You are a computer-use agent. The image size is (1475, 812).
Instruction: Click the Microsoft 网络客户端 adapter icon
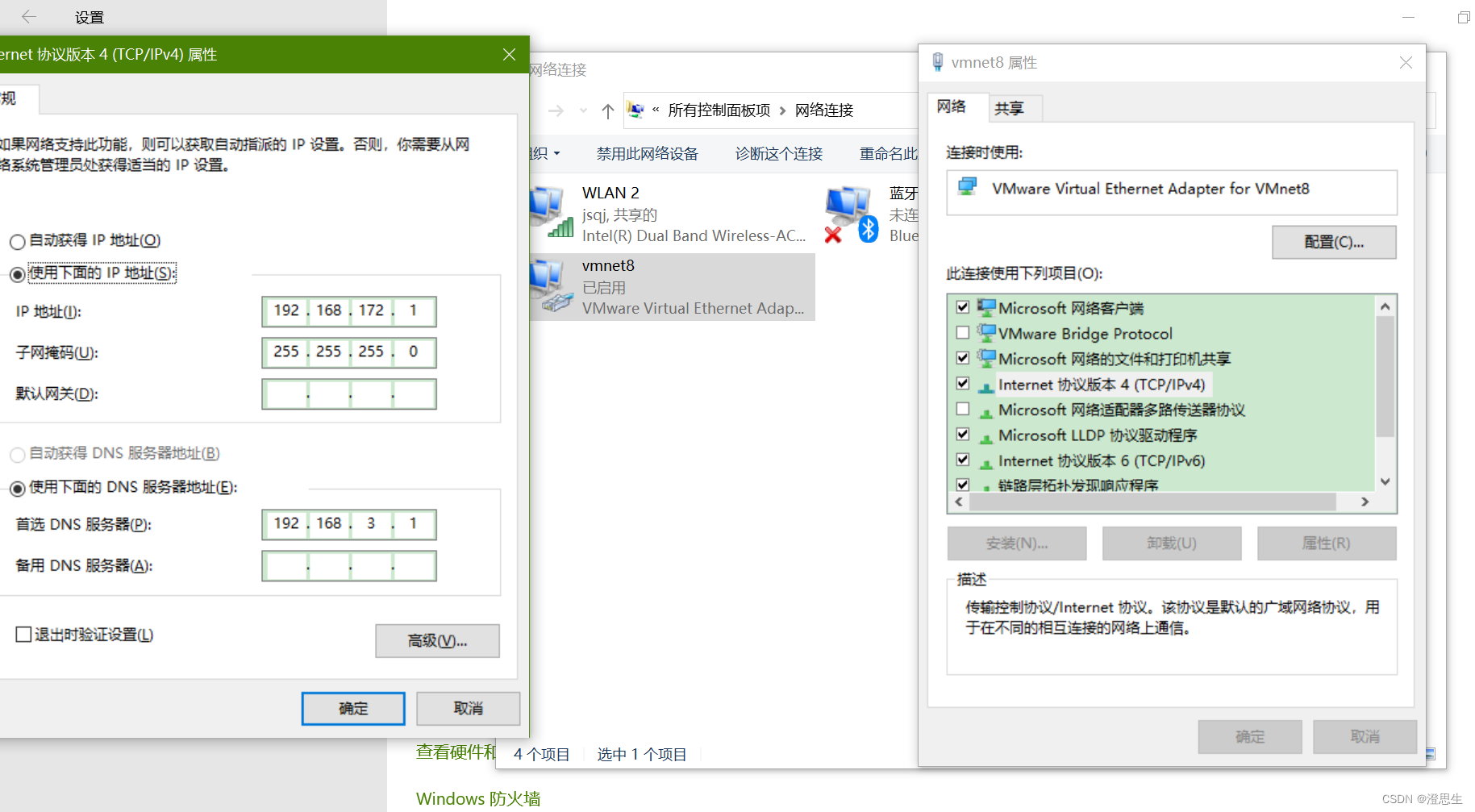pos(985,306)
